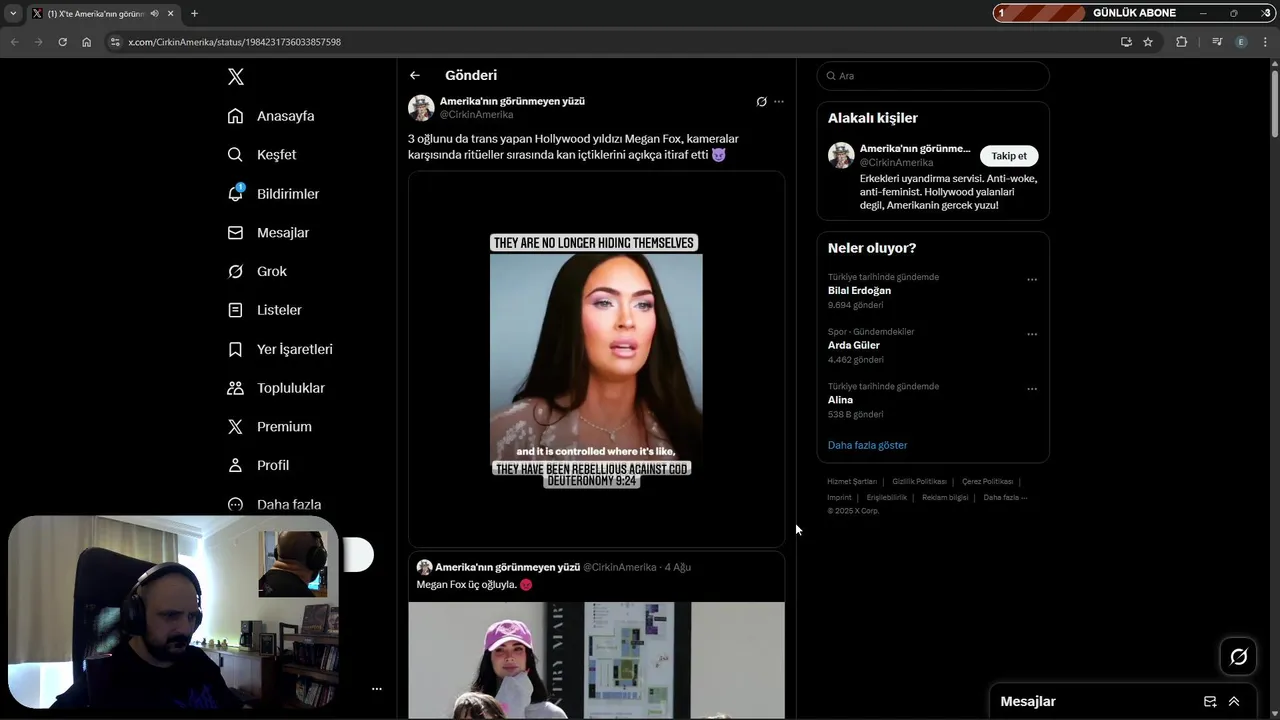Click the @CirkinAmerika handle under author name
The width and height of the screenshot is (1280, 720).
pyautogui.click(x=476, y=115)
